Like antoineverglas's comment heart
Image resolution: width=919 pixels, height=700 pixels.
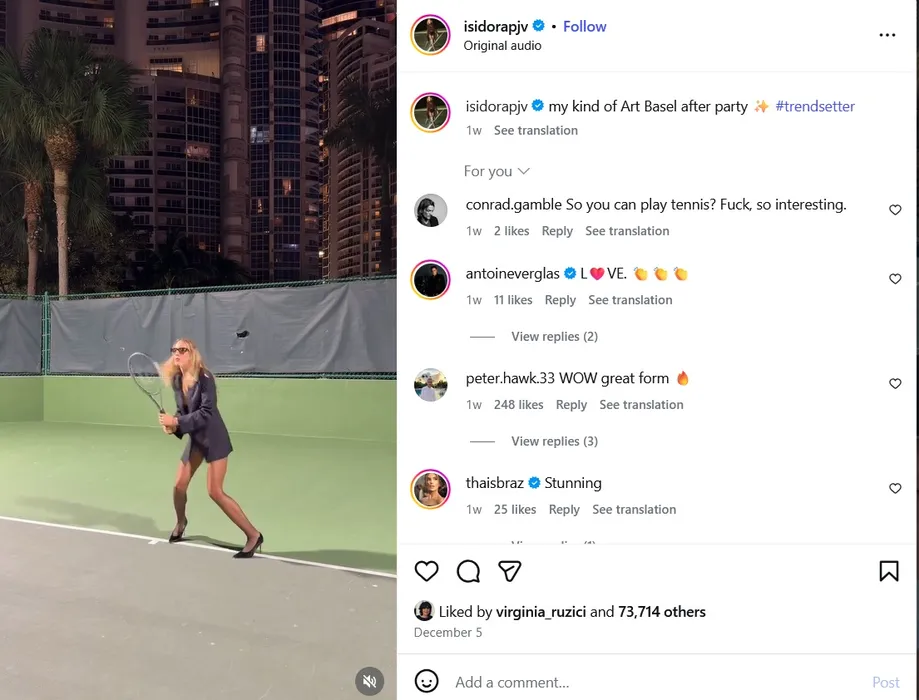tap(895, 279)
